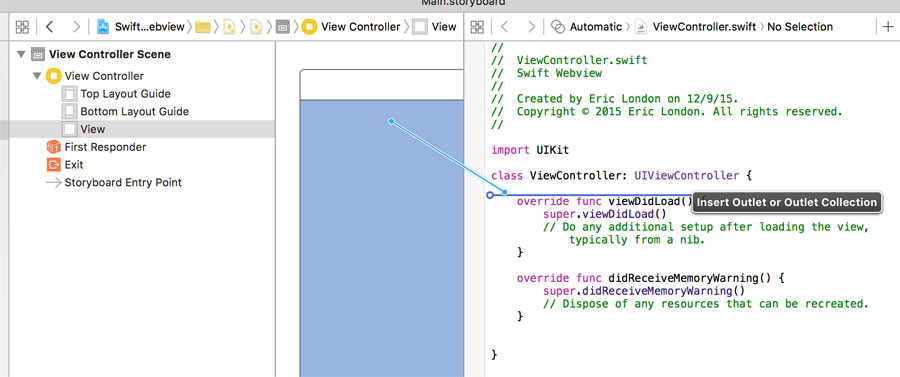The height and width of the screenshot is (377, 900).
Task: Click the Automatic mode rings icon
Action: pos(558,26)
